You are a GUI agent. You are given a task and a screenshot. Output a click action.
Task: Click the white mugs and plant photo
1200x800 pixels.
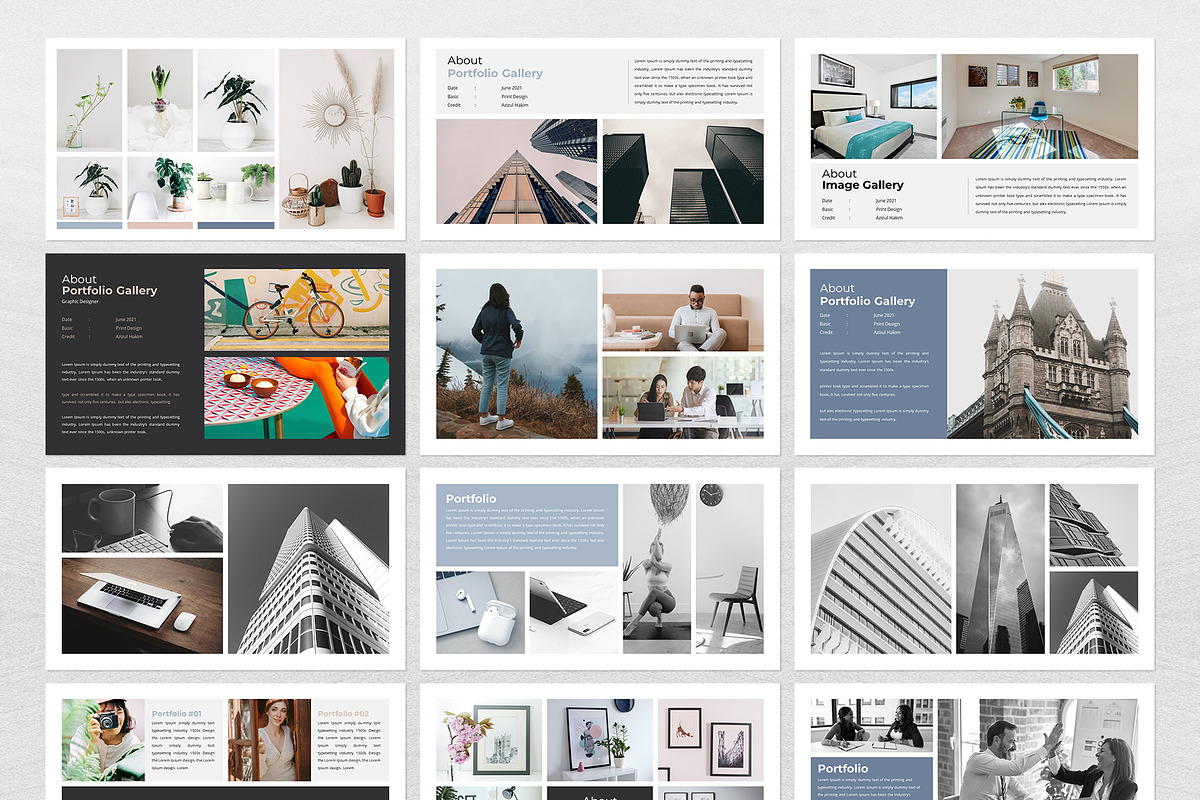(x=236, y=187)
